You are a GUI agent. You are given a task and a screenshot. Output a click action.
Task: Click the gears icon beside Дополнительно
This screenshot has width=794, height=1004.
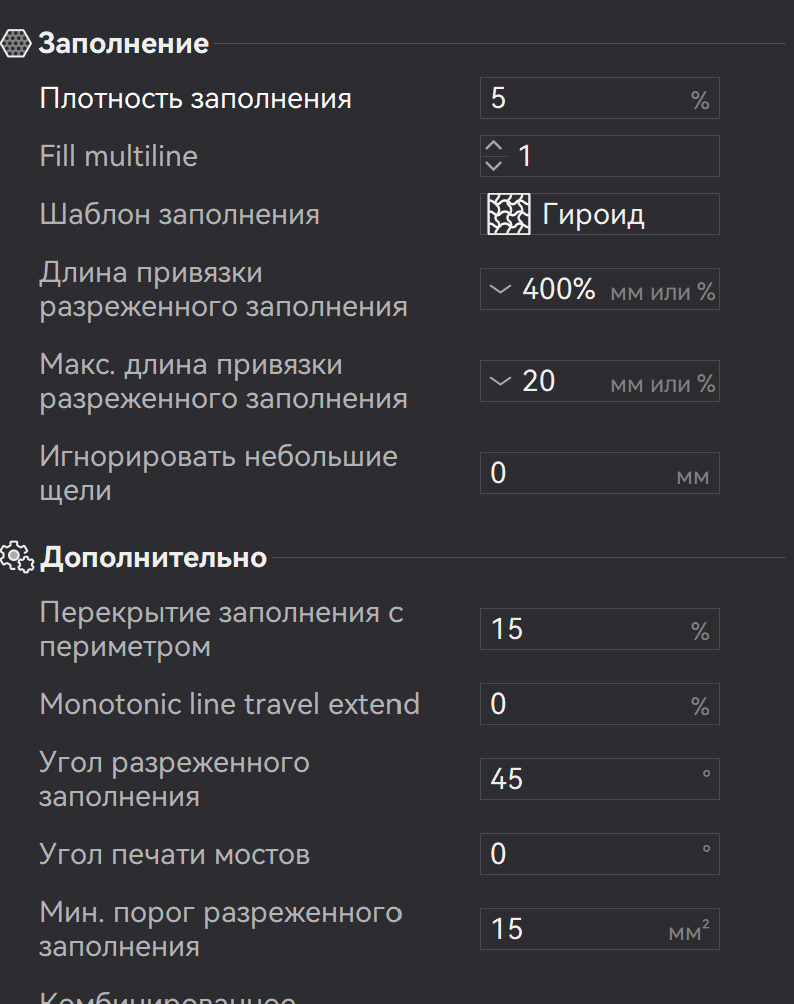pyautogui.click(x=17, y=557)
